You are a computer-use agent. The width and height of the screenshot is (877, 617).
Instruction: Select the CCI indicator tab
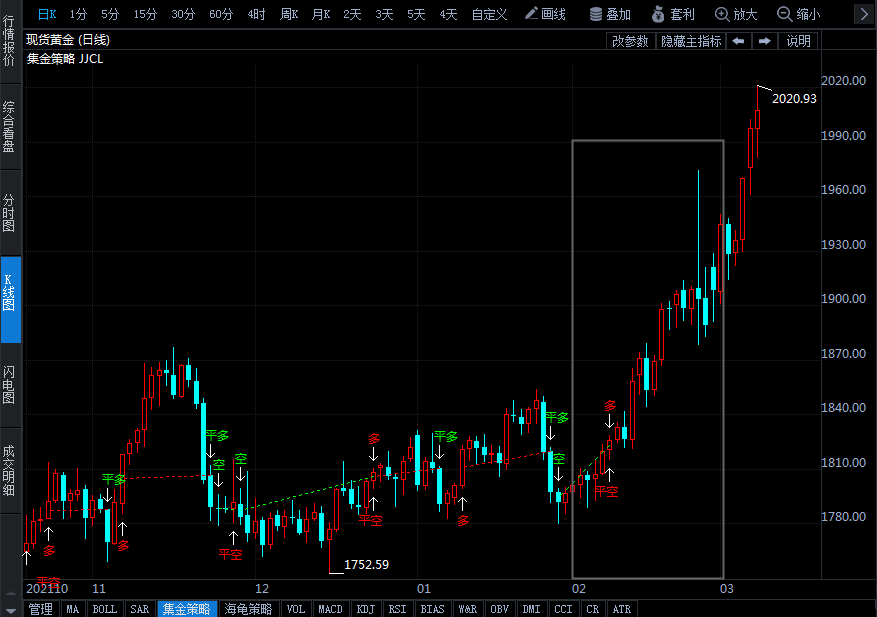[563, 609]
